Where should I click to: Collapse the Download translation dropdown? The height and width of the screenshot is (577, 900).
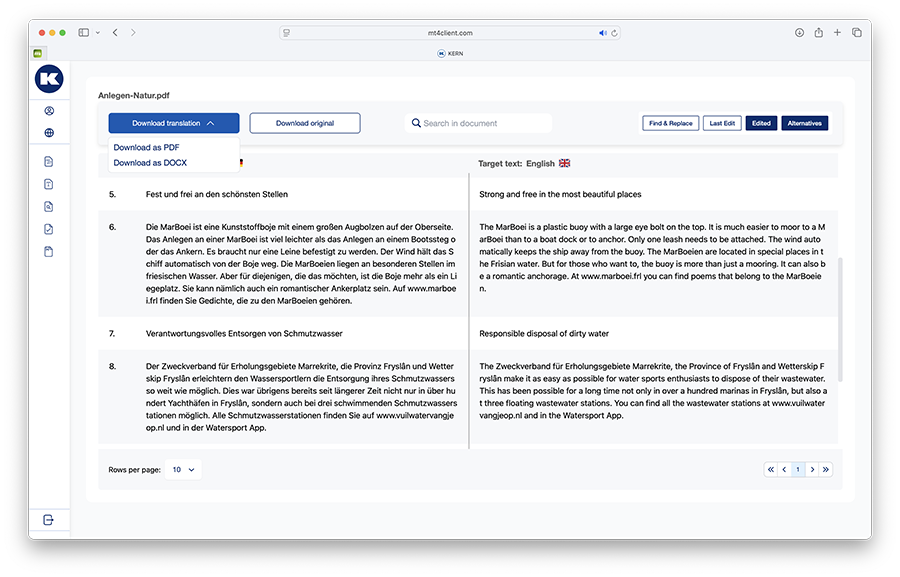(x=174, y=123)
